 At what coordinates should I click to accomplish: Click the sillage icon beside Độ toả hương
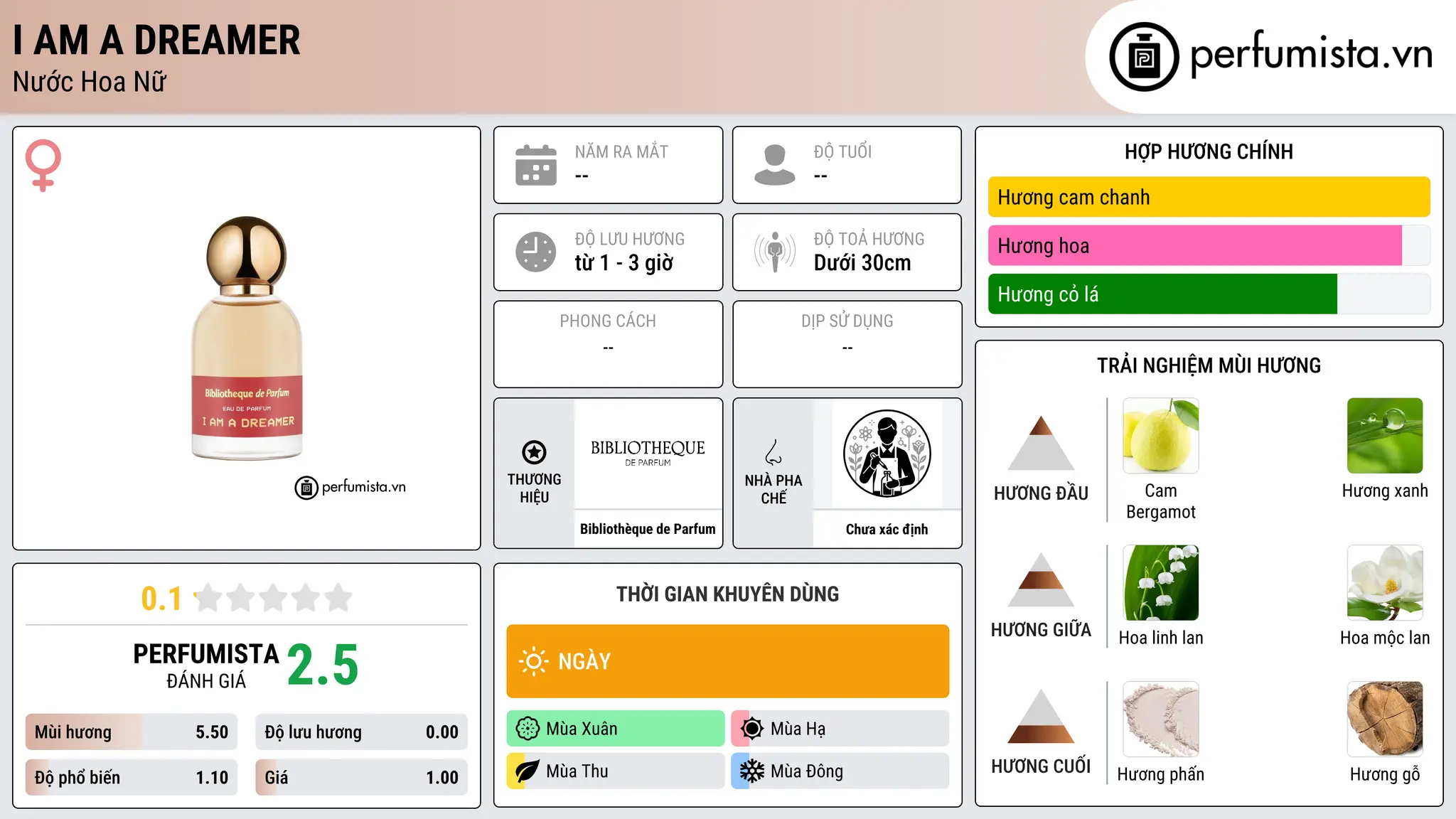(x=774, y=252)
